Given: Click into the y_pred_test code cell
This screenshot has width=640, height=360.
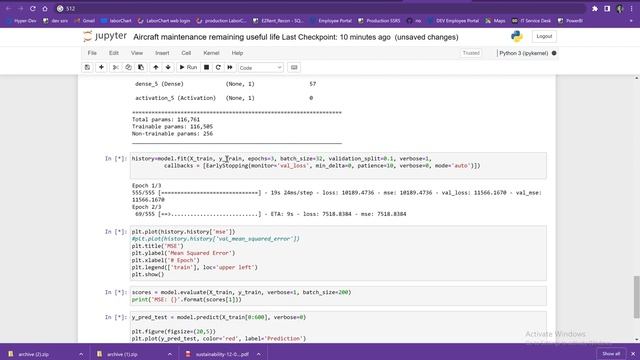Looking at the screenshot, I should tap(338, 327).
